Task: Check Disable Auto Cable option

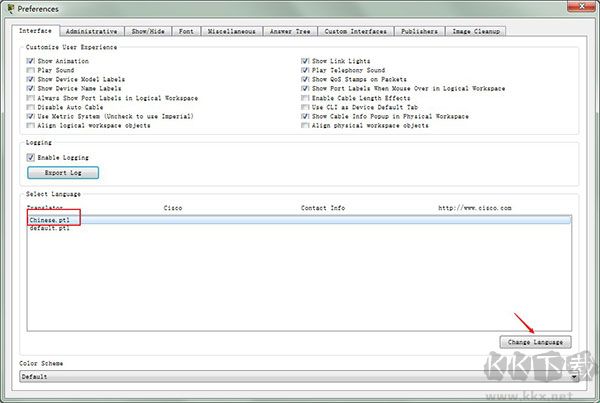Action: 30,107
